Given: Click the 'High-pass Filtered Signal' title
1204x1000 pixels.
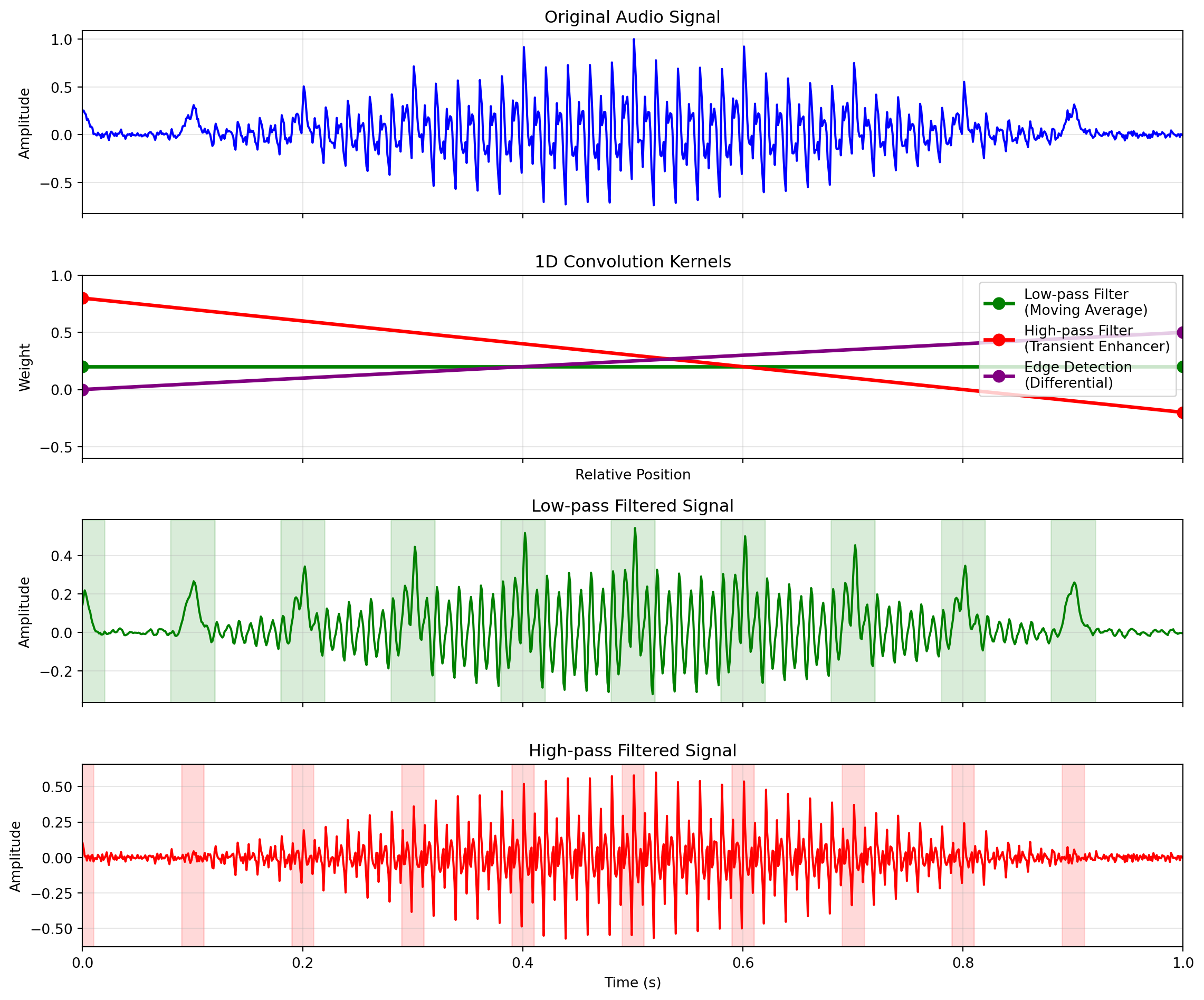Looking at the screenshot, I should click(x=632, y=751).
